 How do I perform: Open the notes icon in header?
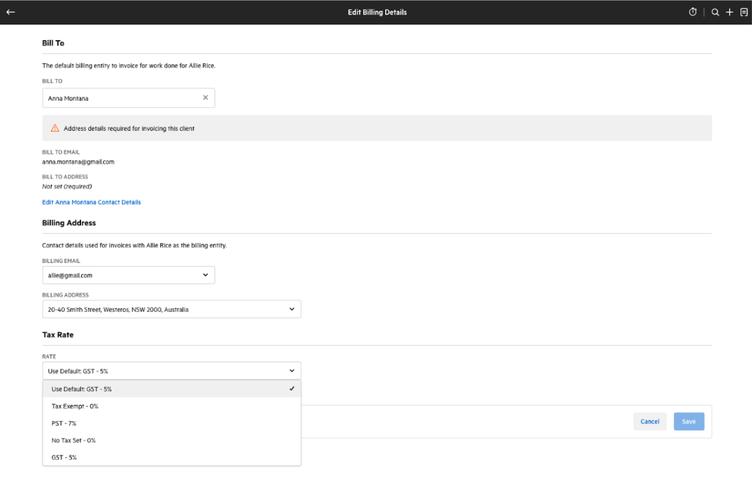744,12
